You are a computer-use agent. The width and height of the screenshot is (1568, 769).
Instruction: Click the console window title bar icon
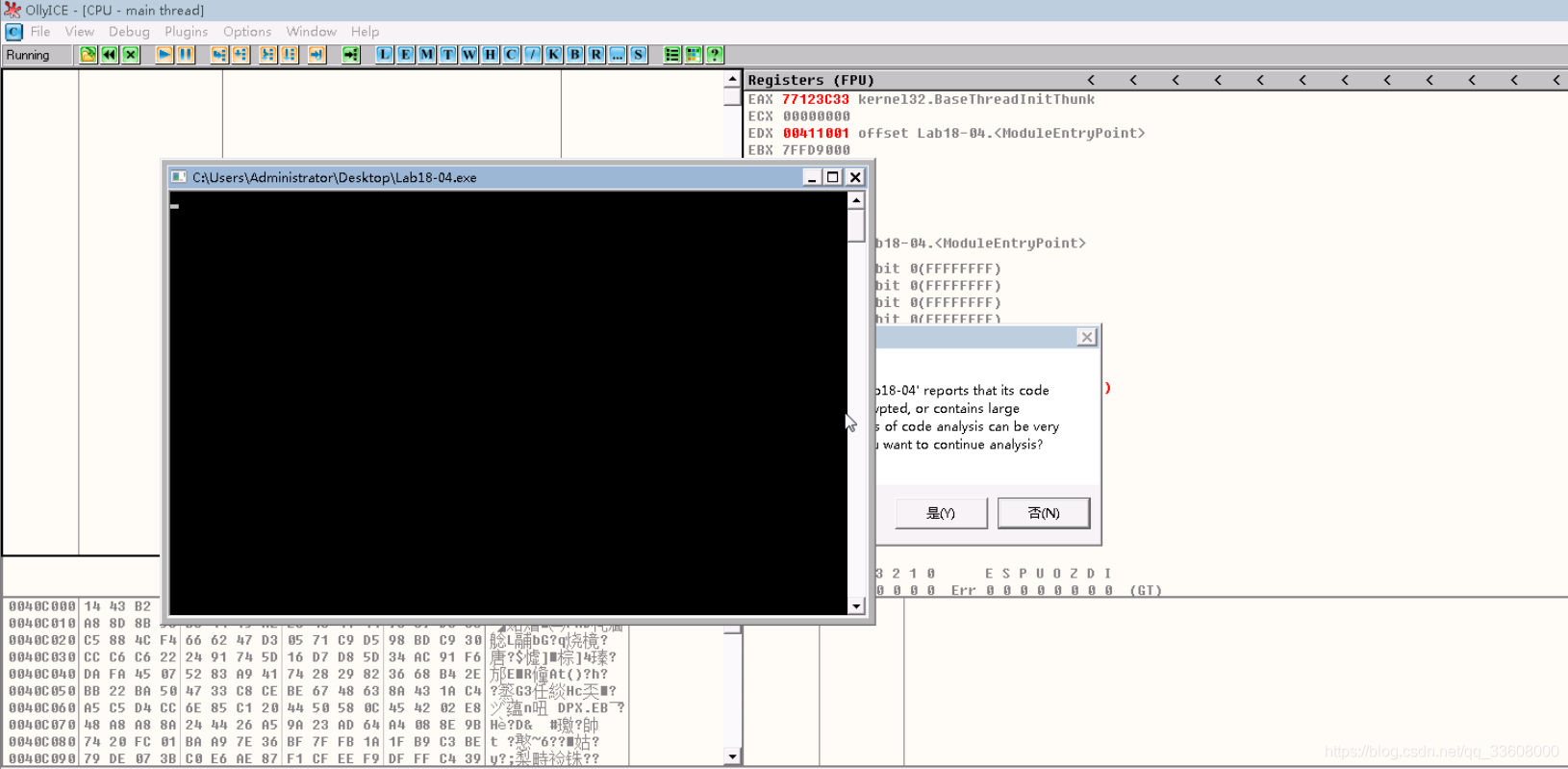coord(178,177)
